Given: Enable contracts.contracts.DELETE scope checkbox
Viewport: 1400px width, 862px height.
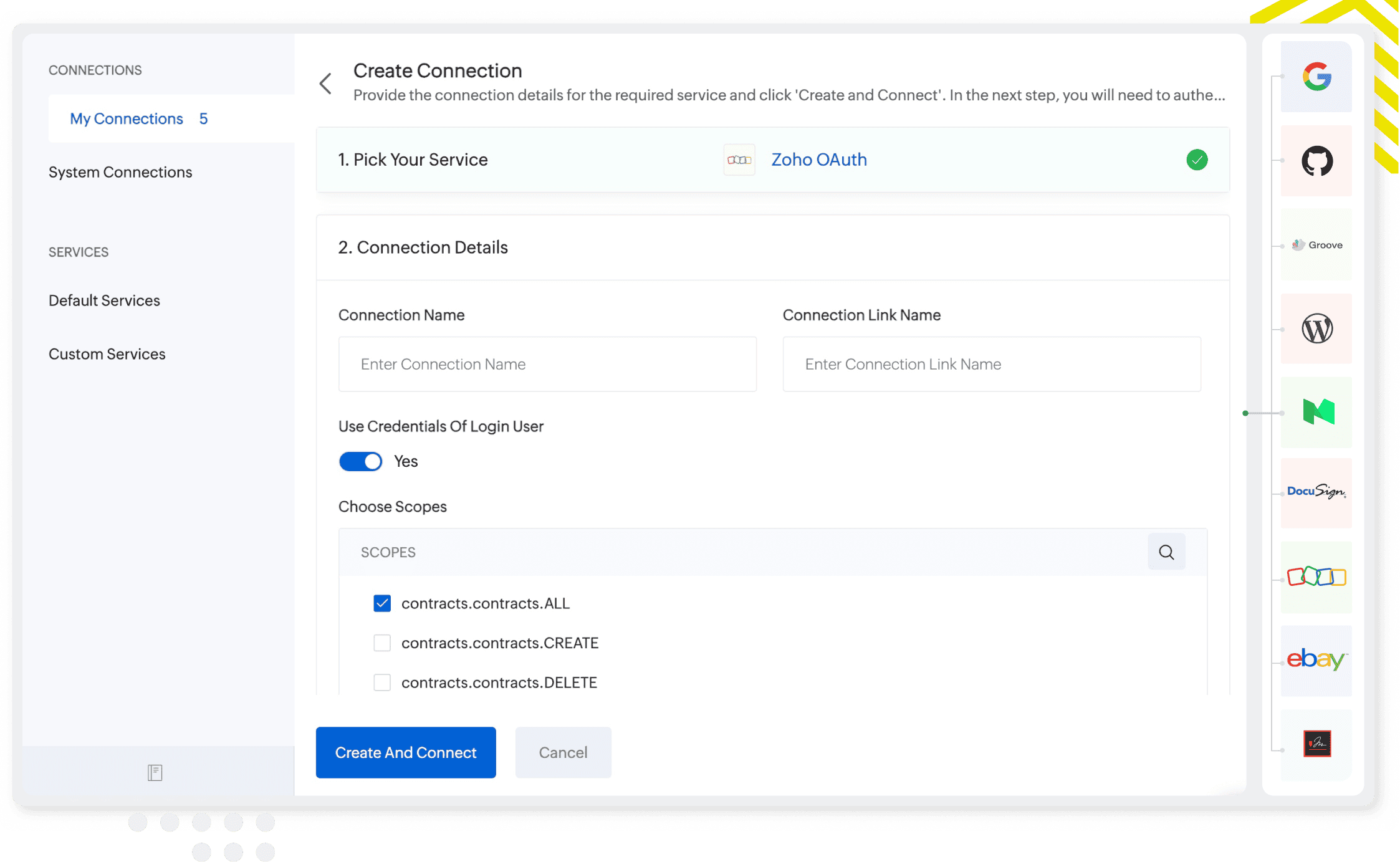Looking at the screenshot, I should [382, 682].
